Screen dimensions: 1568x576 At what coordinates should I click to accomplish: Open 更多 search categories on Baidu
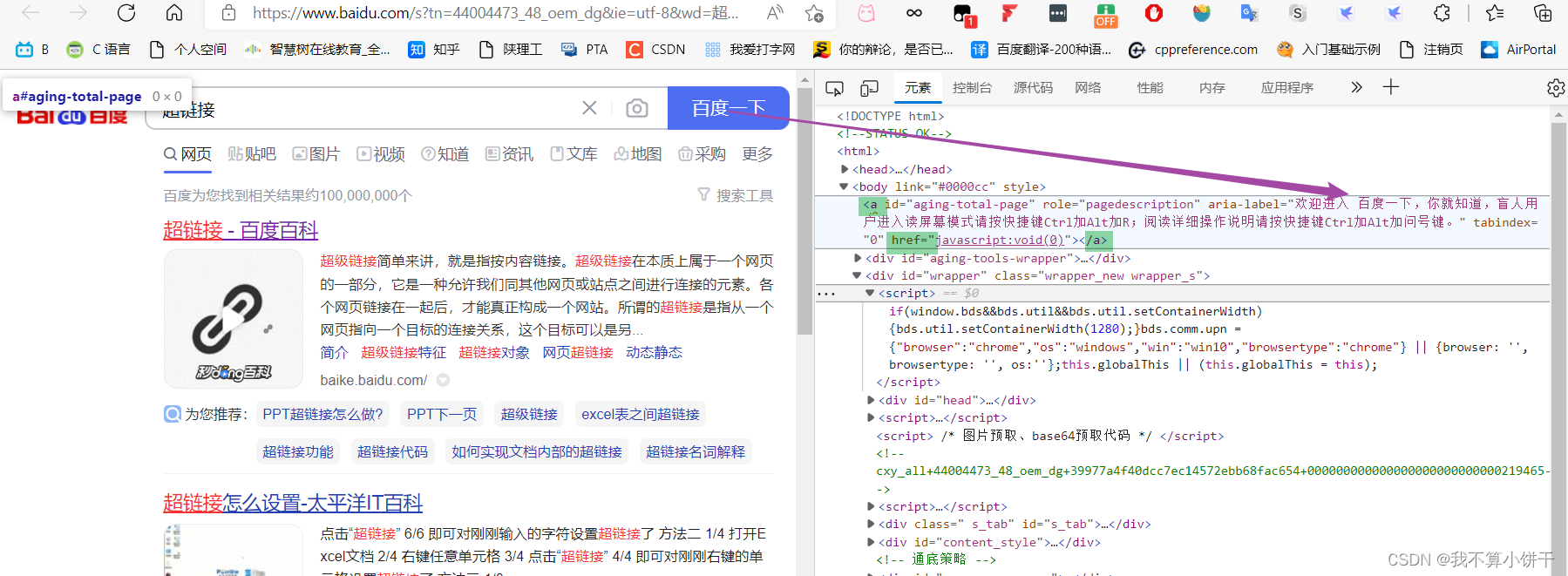point(757,154)
